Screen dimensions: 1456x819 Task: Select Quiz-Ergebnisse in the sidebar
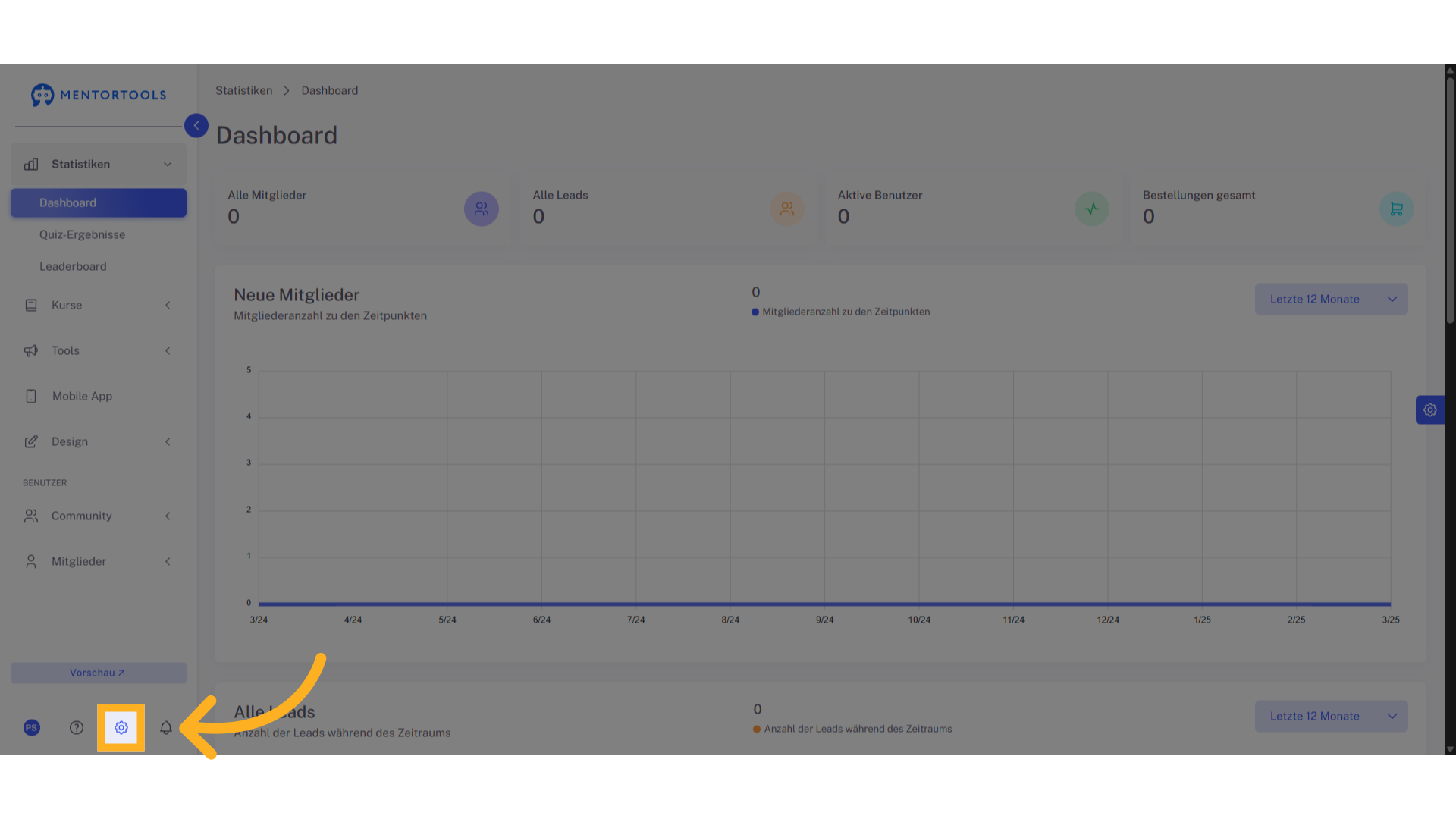pos(83,235)
